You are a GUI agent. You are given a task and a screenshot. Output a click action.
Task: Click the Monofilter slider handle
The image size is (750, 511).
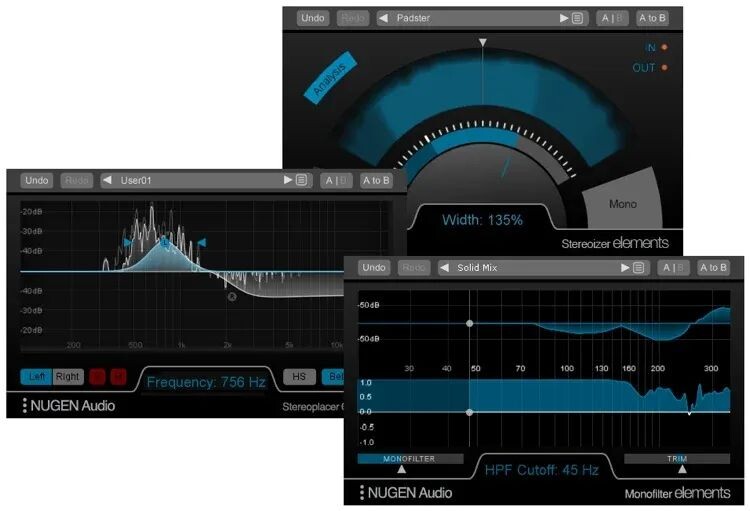click(x=402, y=468)
